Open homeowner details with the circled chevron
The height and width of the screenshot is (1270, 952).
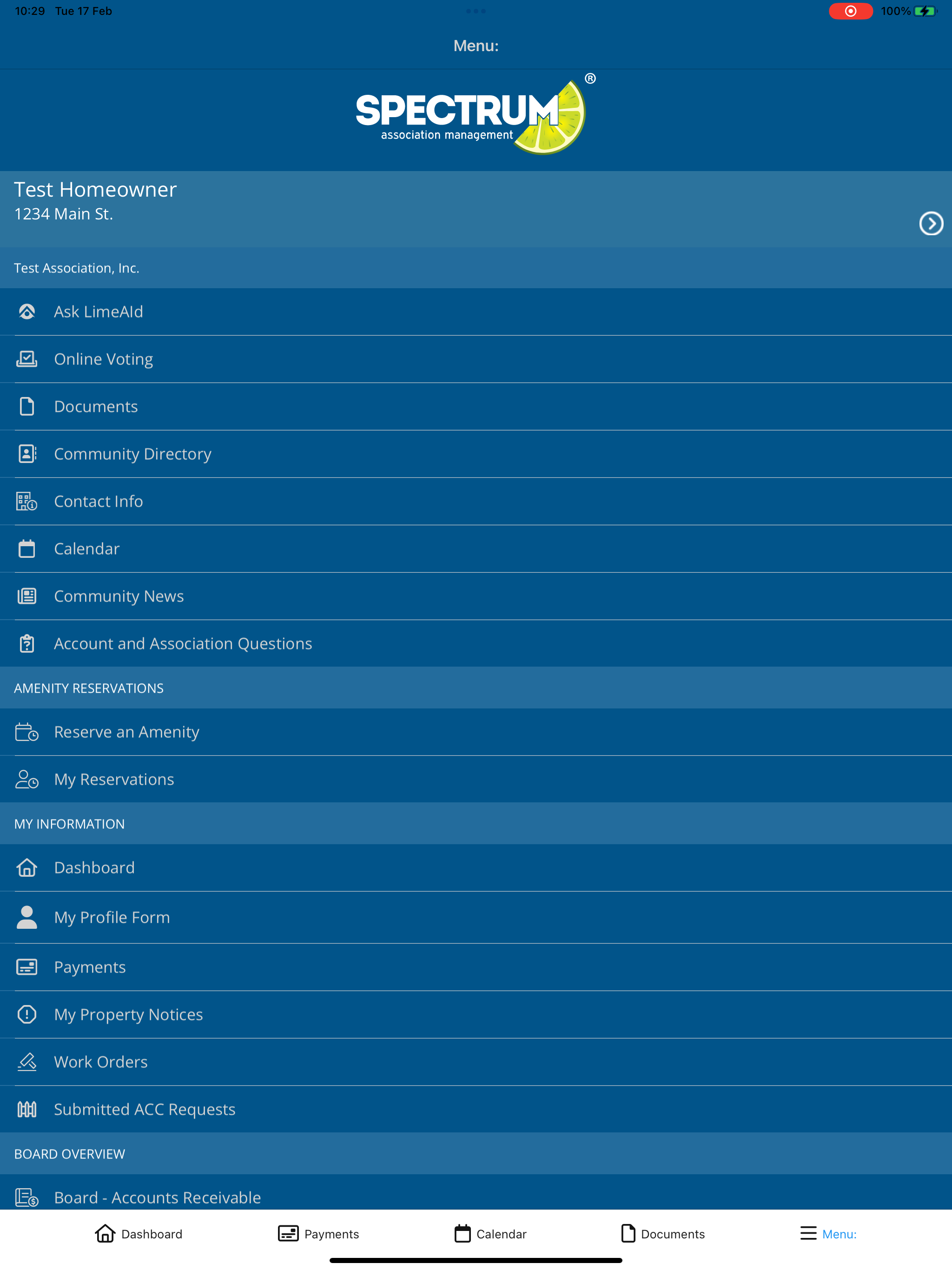pyautogui.click(x=931, y=223)
